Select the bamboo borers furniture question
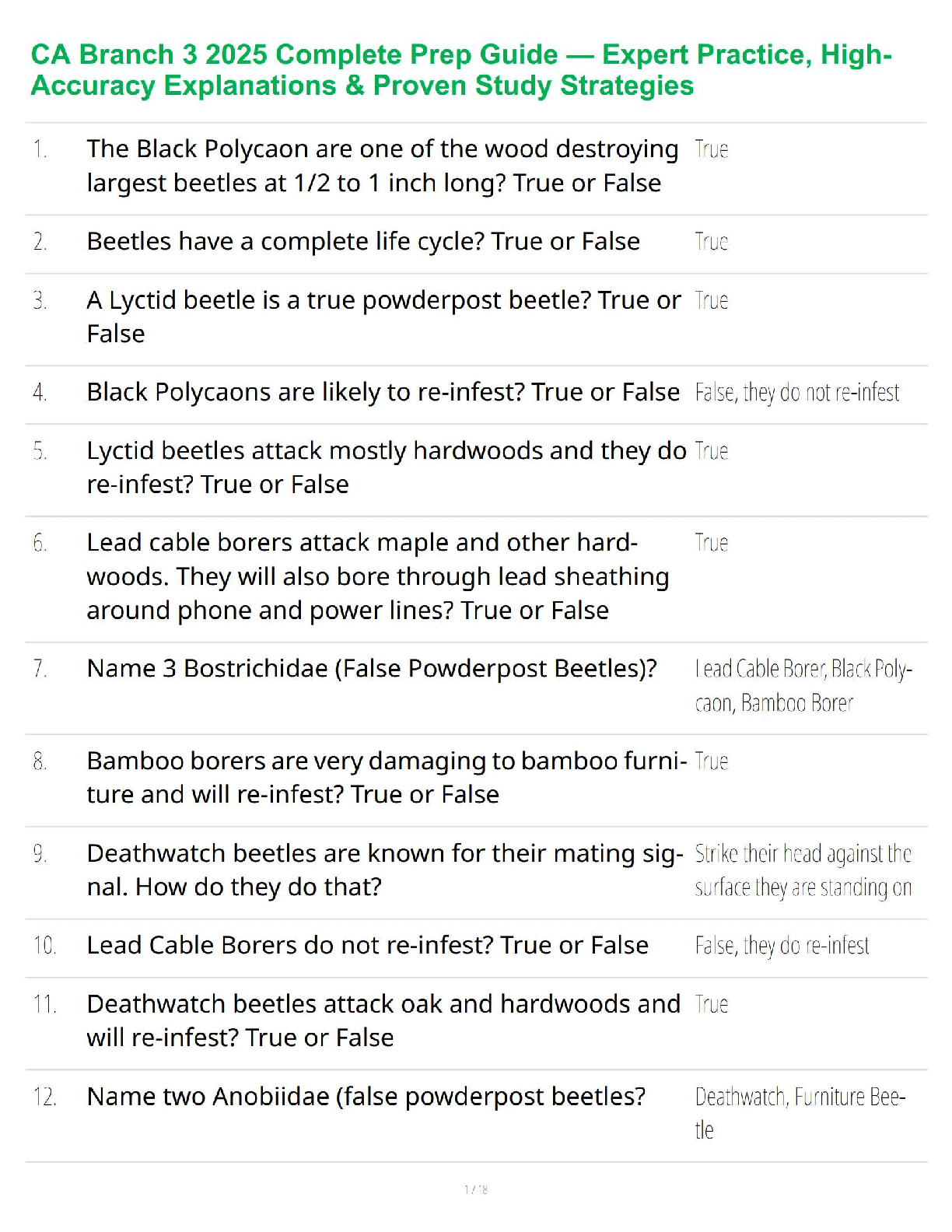The width and height of the screenshot is (952, 1232). [x=386, y=777]
